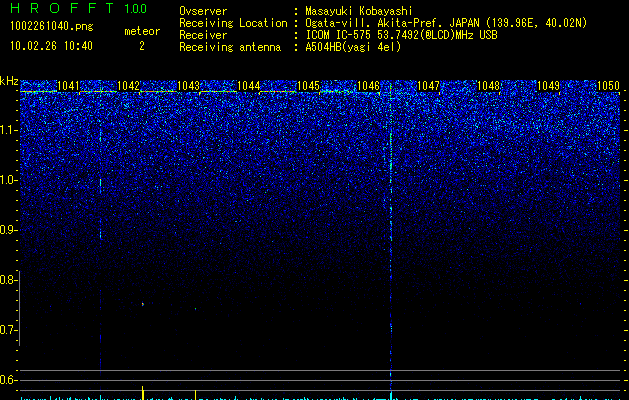Click the 1.0 kHz axis label
The image size is (629, 400).
[x=9, y=180]
